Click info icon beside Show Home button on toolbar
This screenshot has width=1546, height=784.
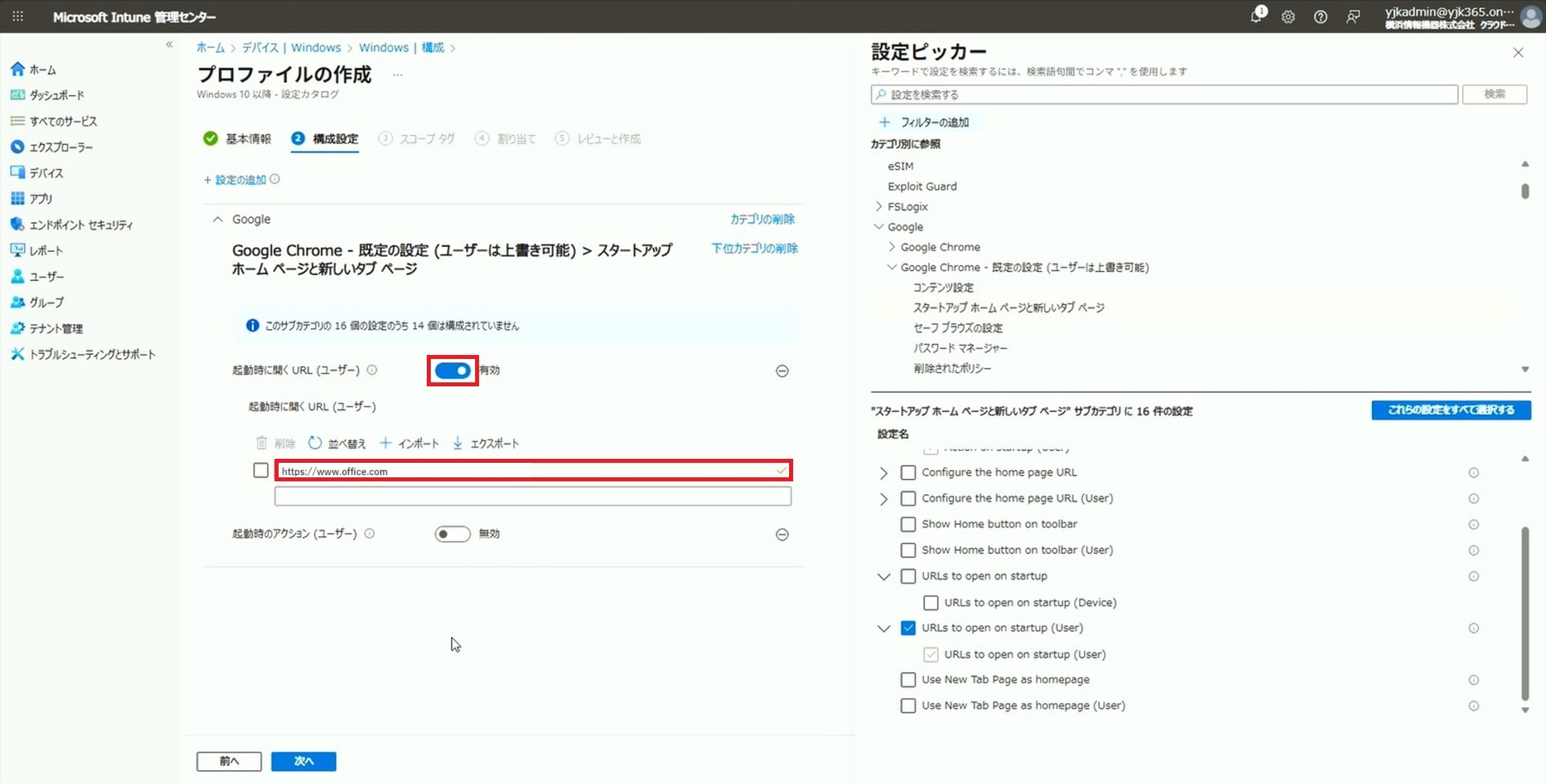1474,525
